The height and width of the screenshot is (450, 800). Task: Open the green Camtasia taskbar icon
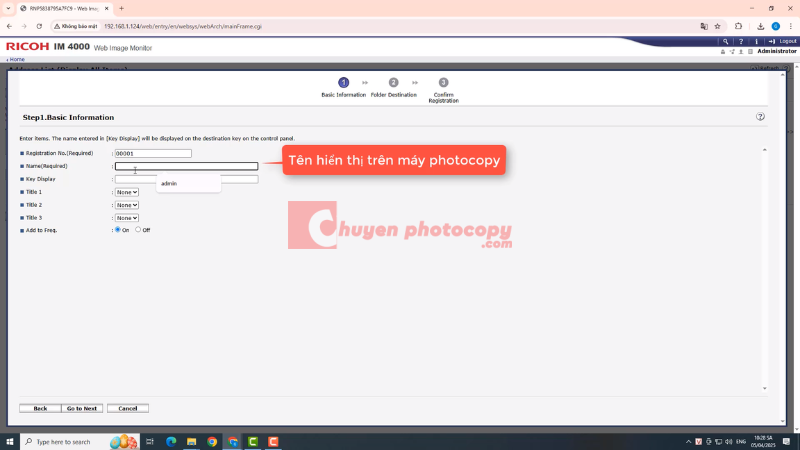point(253,441)
